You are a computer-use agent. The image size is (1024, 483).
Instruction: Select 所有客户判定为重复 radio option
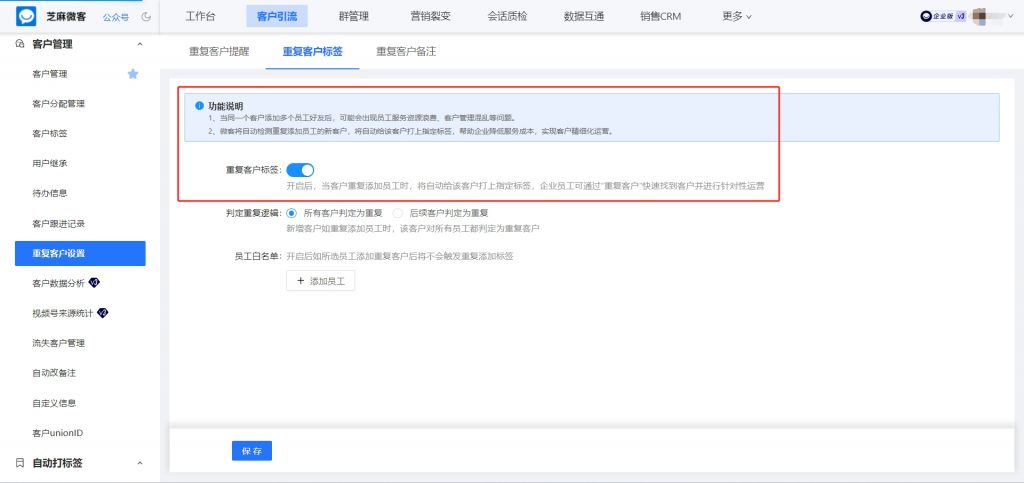292,213
